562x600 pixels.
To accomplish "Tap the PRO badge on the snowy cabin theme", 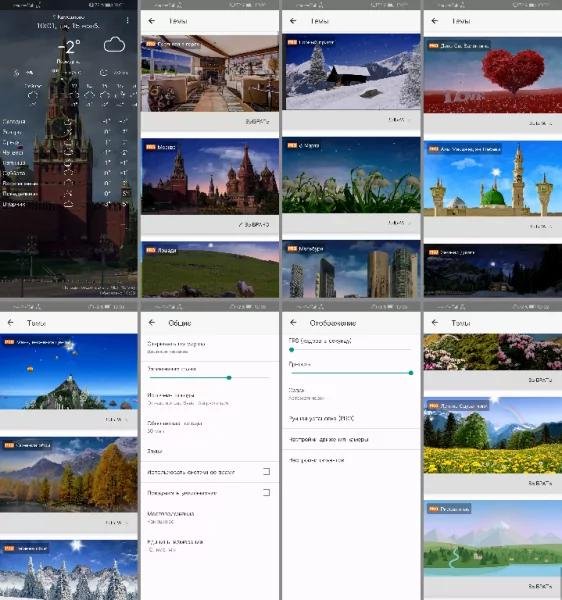I will (x=292, y=42).
